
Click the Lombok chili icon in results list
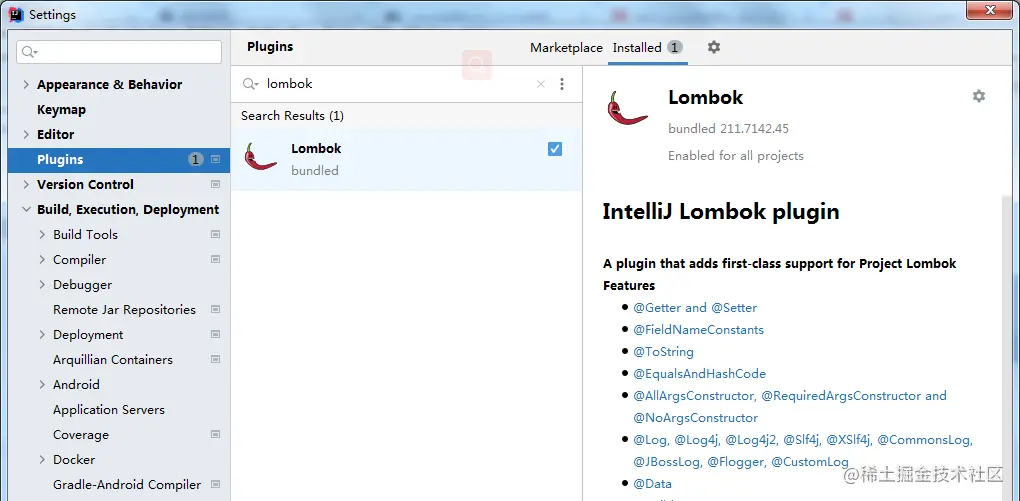coord(260,157)
